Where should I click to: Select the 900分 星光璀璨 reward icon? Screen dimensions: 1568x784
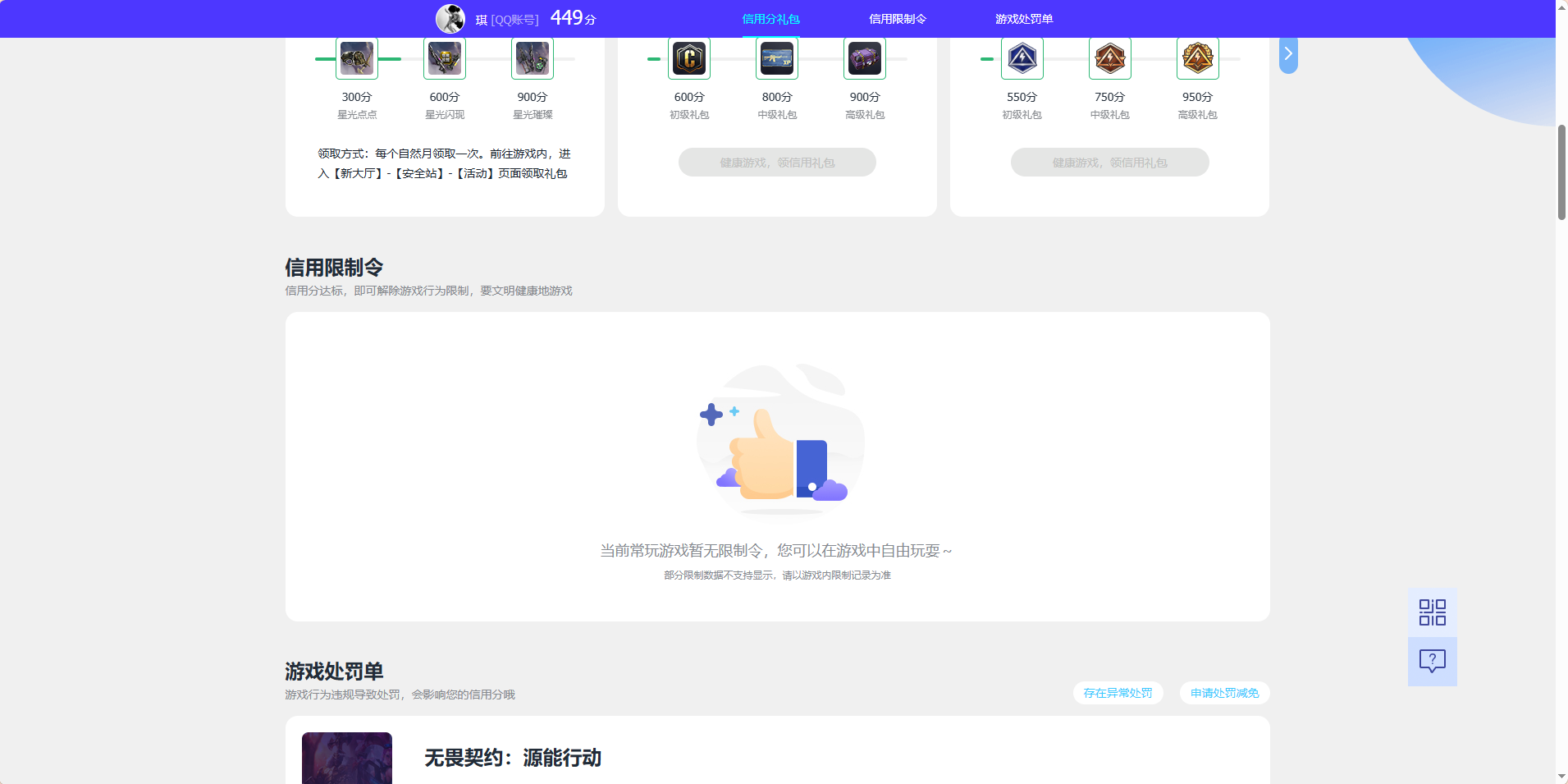coord(532,57)
